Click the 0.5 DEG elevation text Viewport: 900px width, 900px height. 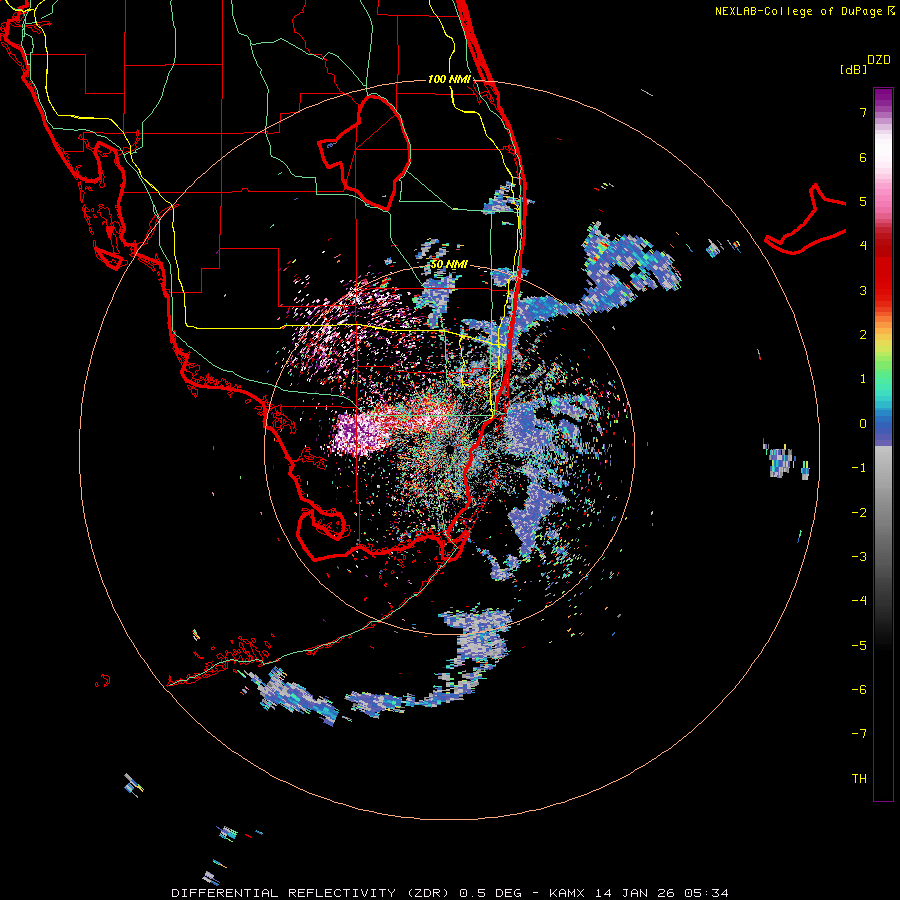[490, 893]
